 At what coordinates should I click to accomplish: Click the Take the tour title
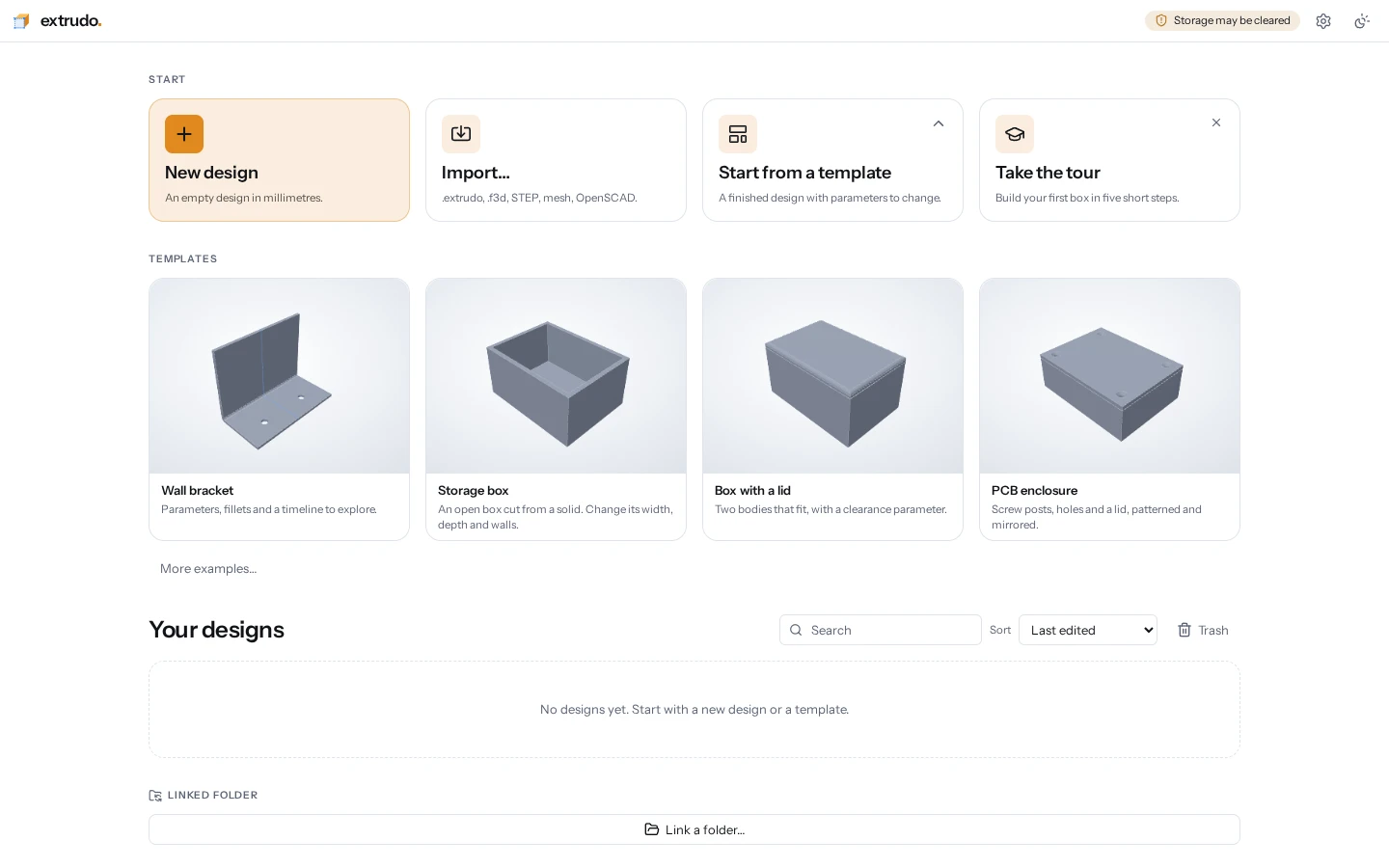pyautogui.click(x=1048, y=173)
